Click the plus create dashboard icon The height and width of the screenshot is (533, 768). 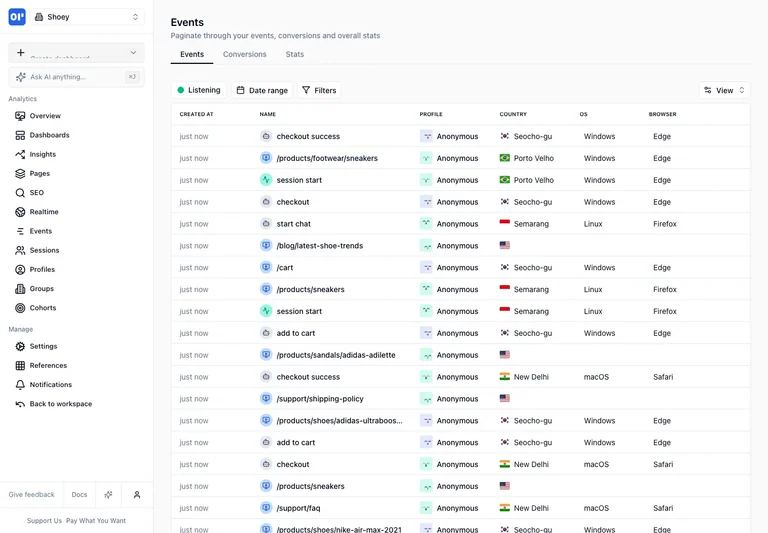click(x=21, y=52)
